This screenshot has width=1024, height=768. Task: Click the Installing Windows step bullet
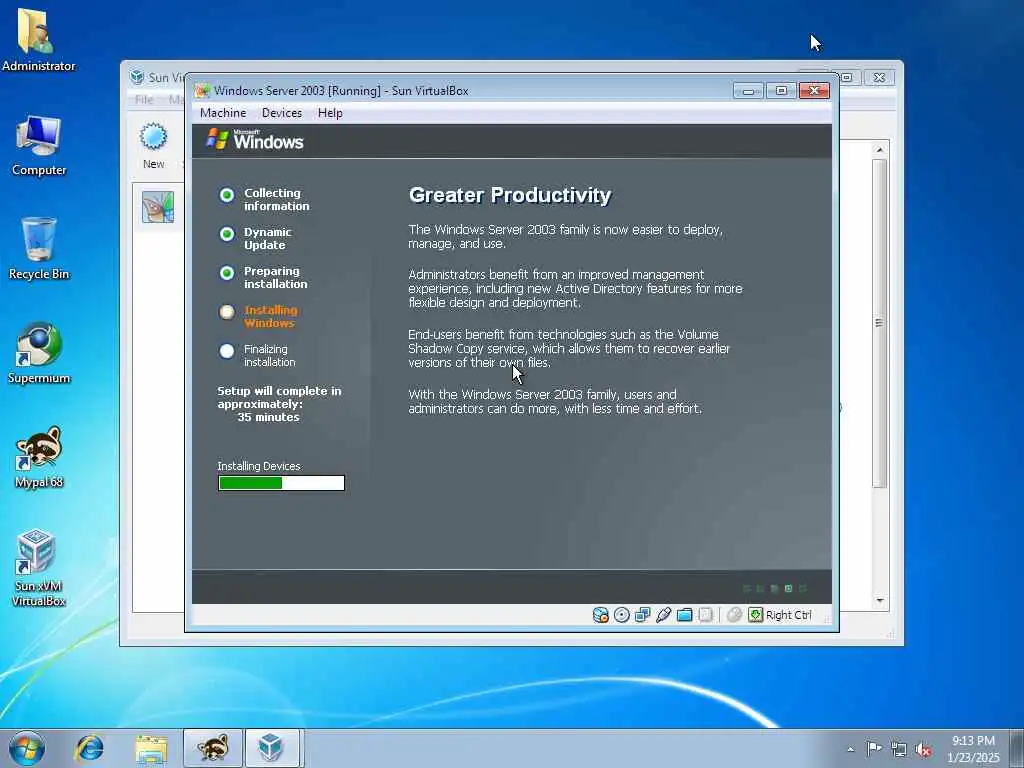[227, 312]
